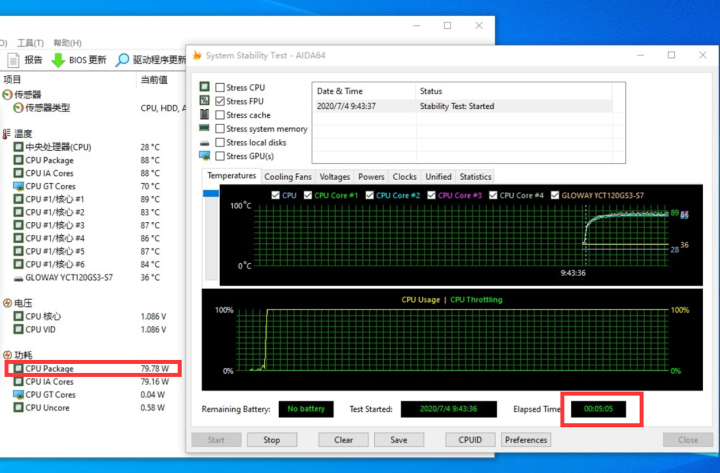Click the 79.78 W CPU Package power value
This screenshot has height=473, width=720.
(155, 369)
